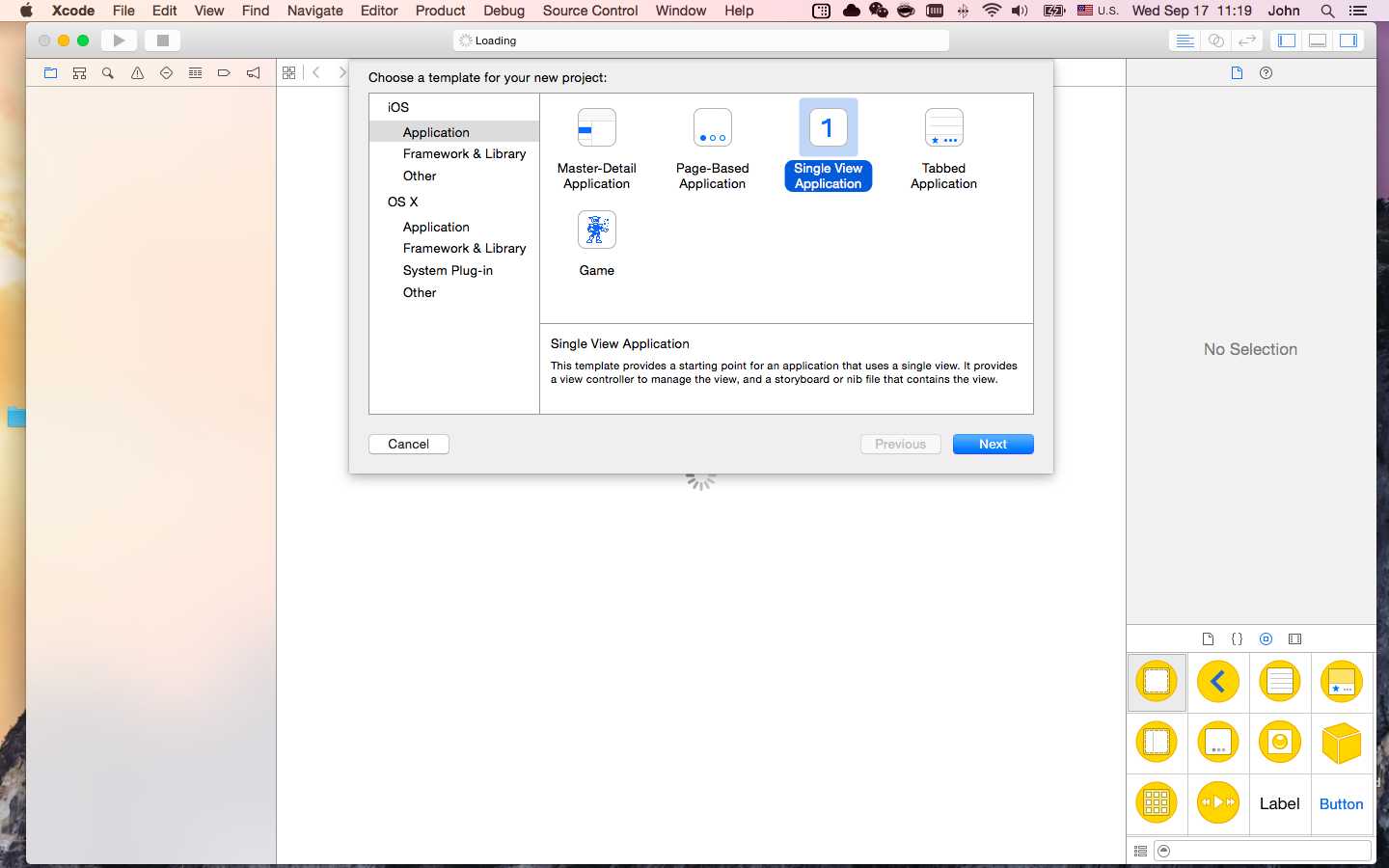Screen dimensions: 1389x868
Task: Switch to the Assistant editor
Action: (1215, 41)
